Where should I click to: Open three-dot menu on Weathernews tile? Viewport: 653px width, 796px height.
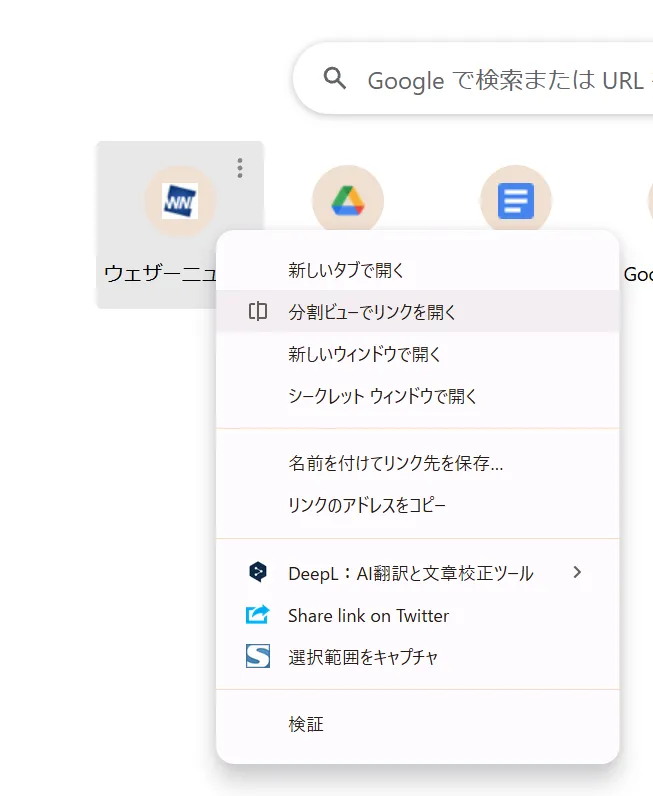pyautogui.click(x=240, y=168)
